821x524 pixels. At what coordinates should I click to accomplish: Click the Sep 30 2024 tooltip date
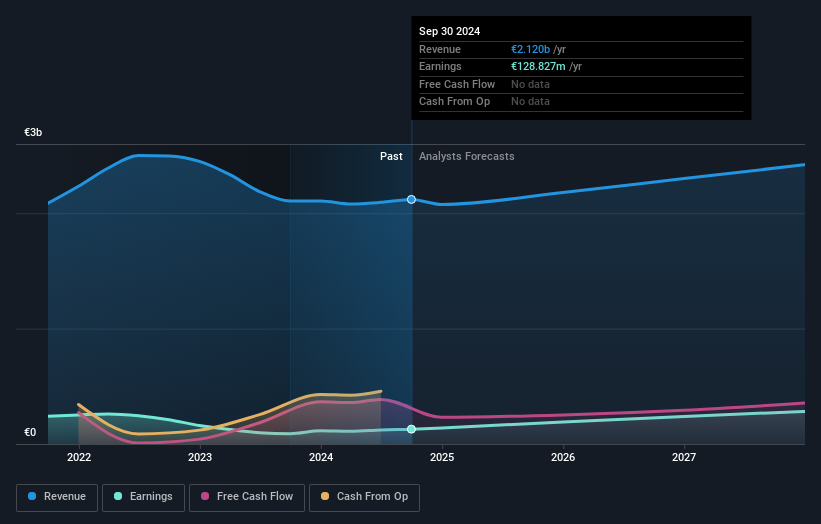(449, 31)
